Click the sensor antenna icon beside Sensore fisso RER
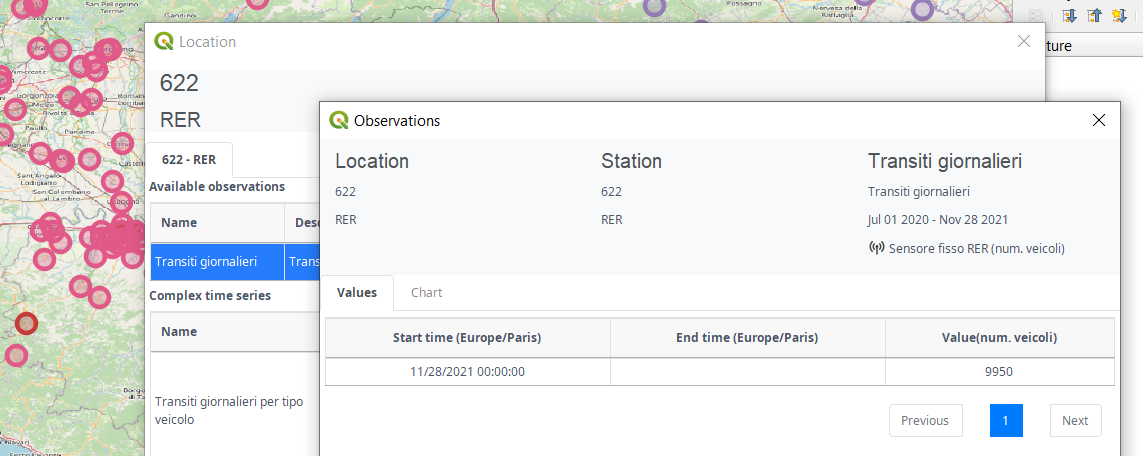The height and width of the screenshot is (456, 1143). click(x=876, y=248)
